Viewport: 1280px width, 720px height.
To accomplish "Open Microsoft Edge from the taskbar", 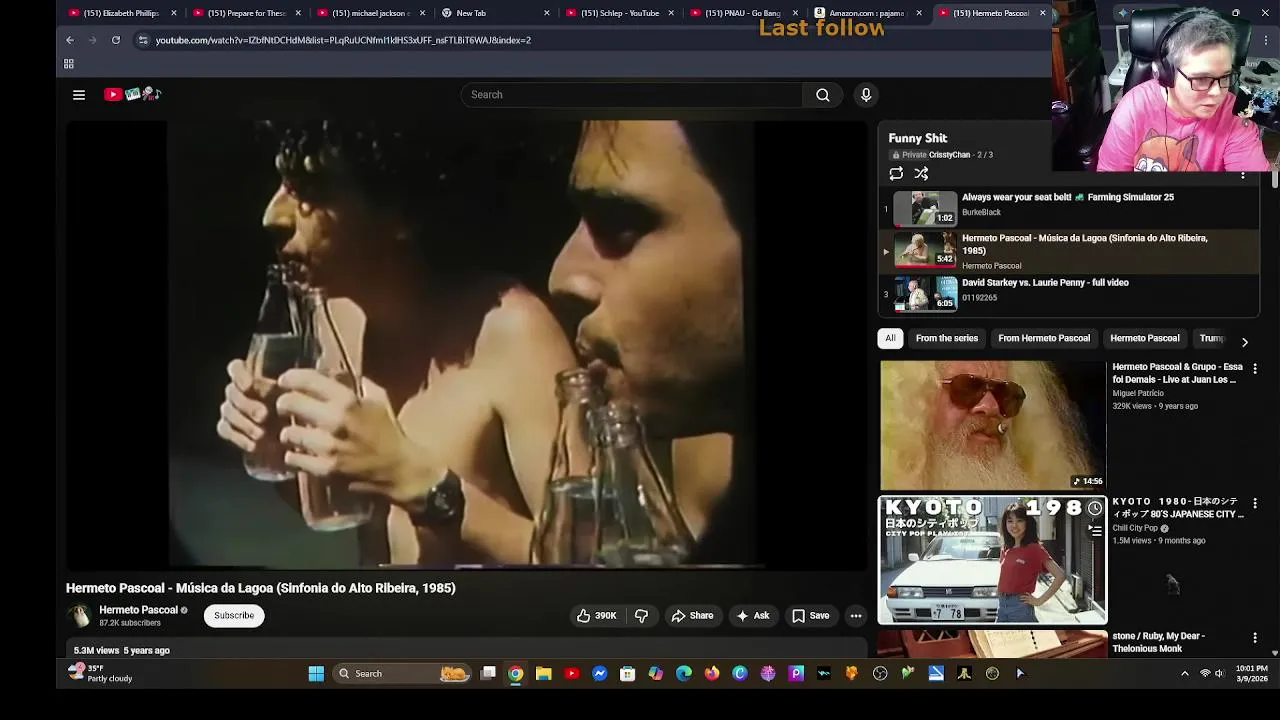I will [684, 674].
